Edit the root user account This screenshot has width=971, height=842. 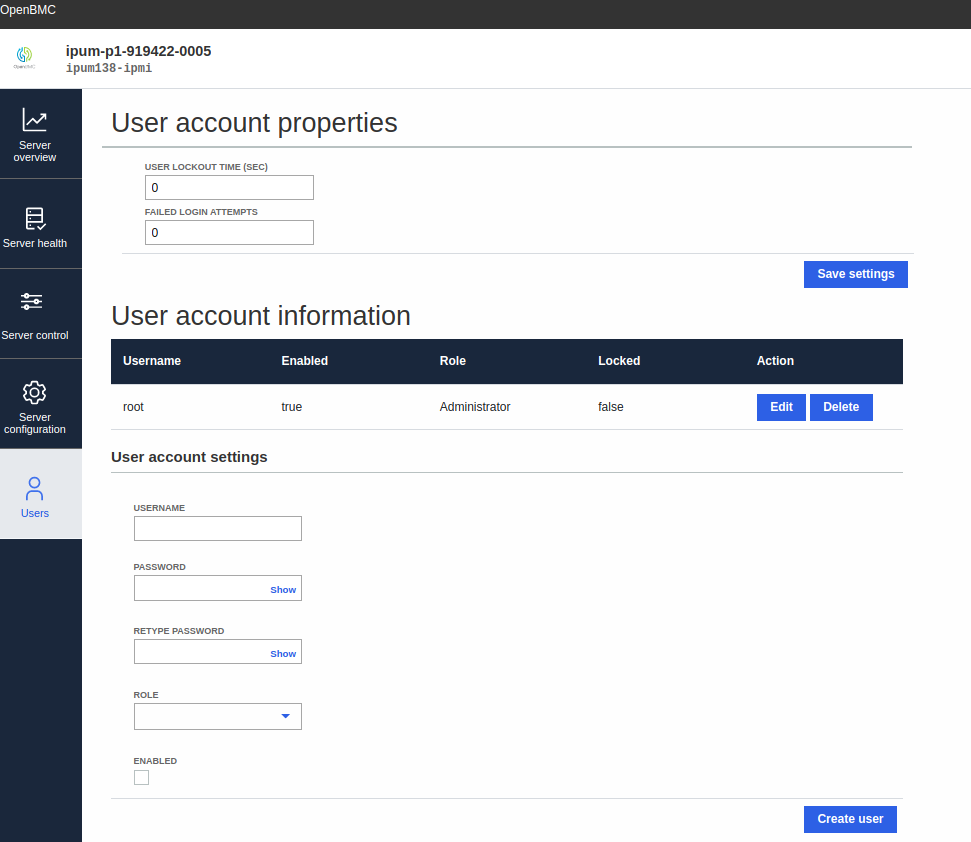coord(781,407)
